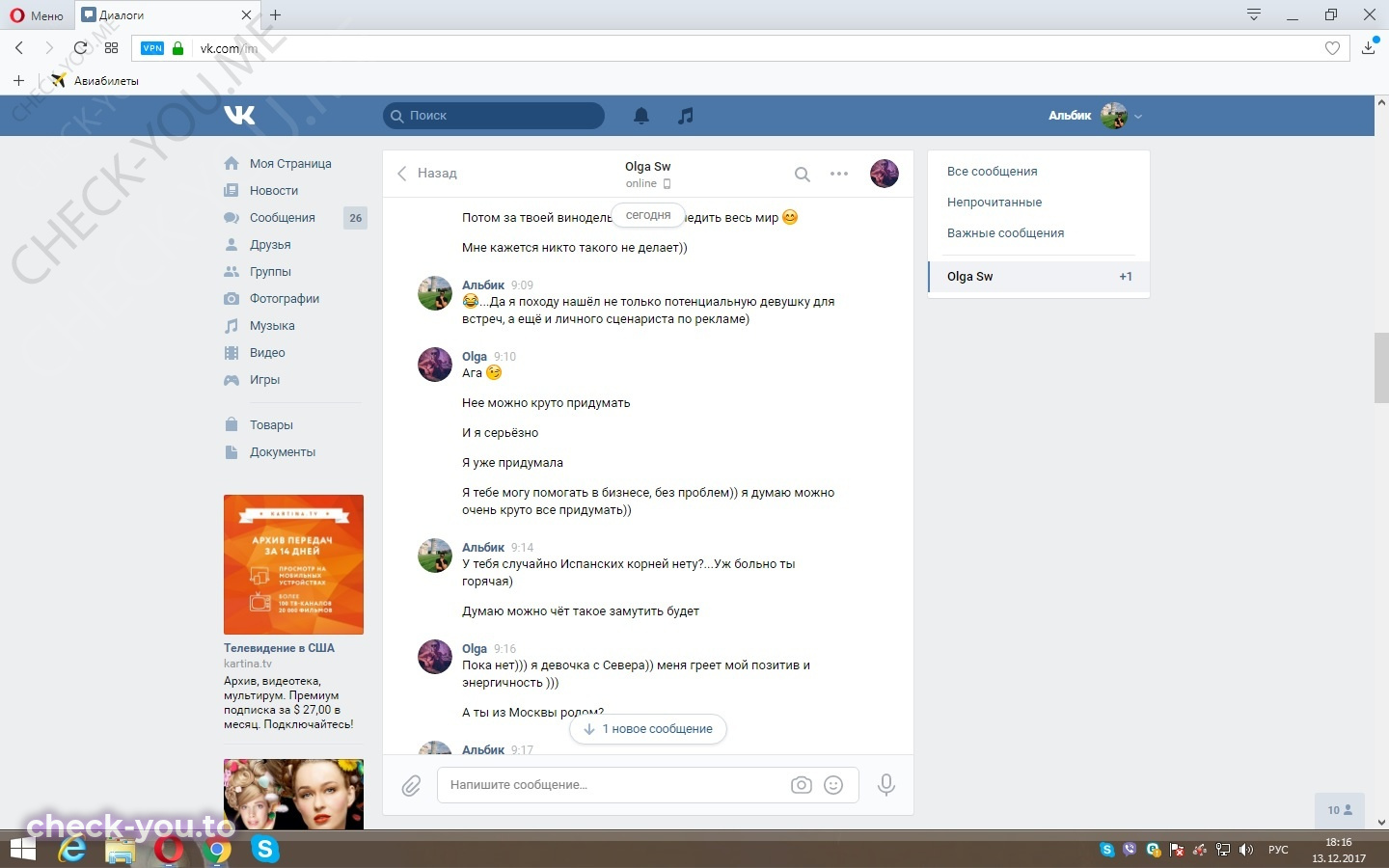Jump down via 1 новое сообщение button
This screenshot has height=868, width=1389.
tap(648, 729)
